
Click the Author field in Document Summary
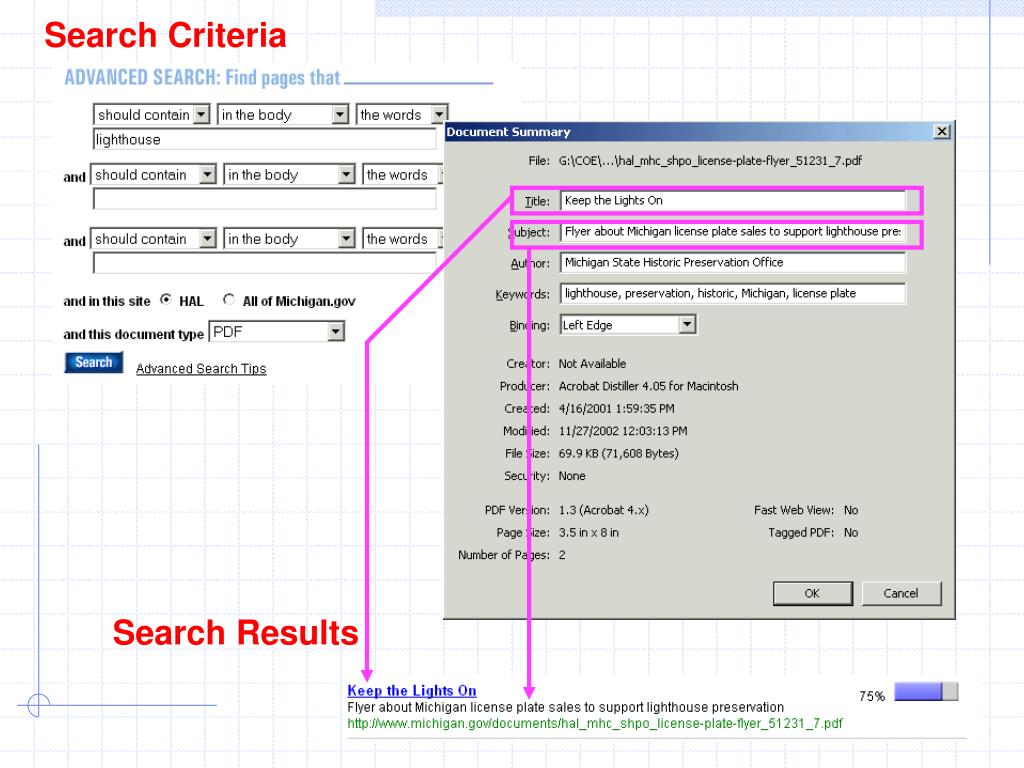733,263
